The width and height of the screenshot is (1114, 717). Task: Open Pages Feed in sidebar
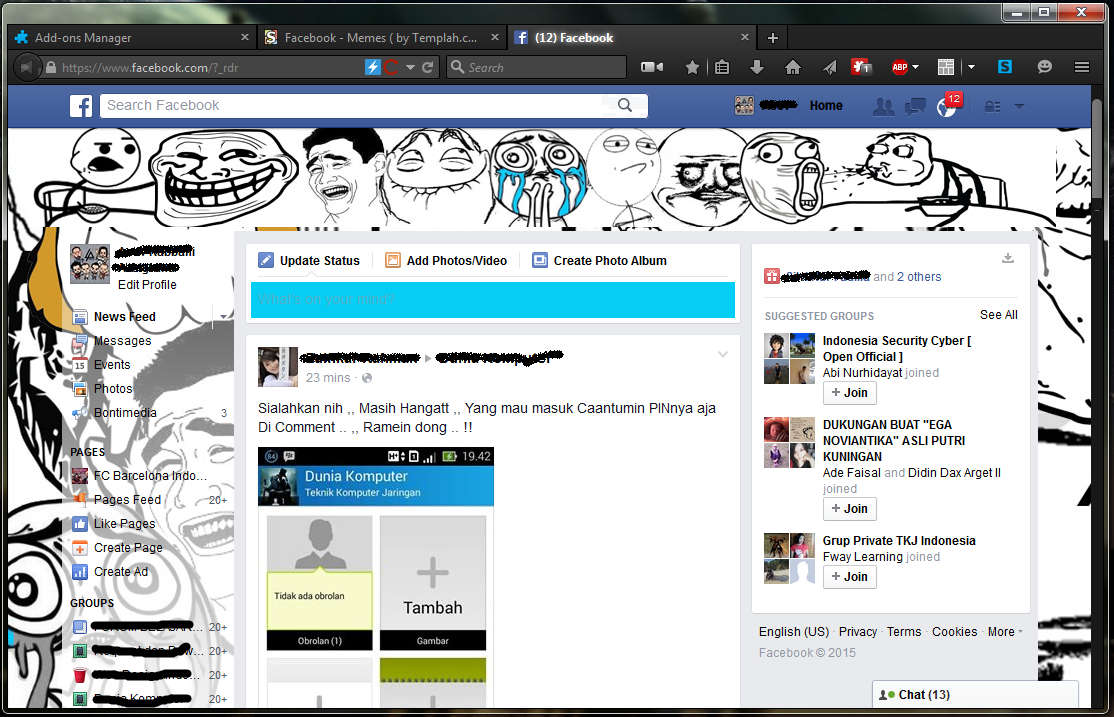point(127,500)
